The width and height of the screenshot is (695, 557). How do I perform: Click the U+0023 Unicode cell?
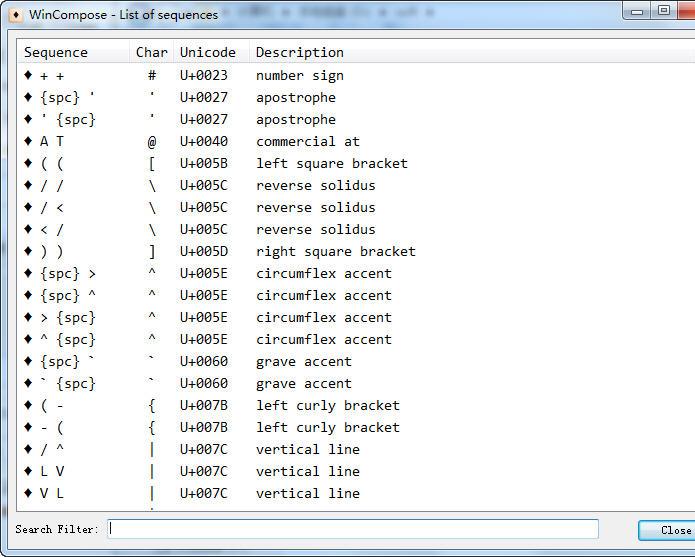click(x=203, y=75)
